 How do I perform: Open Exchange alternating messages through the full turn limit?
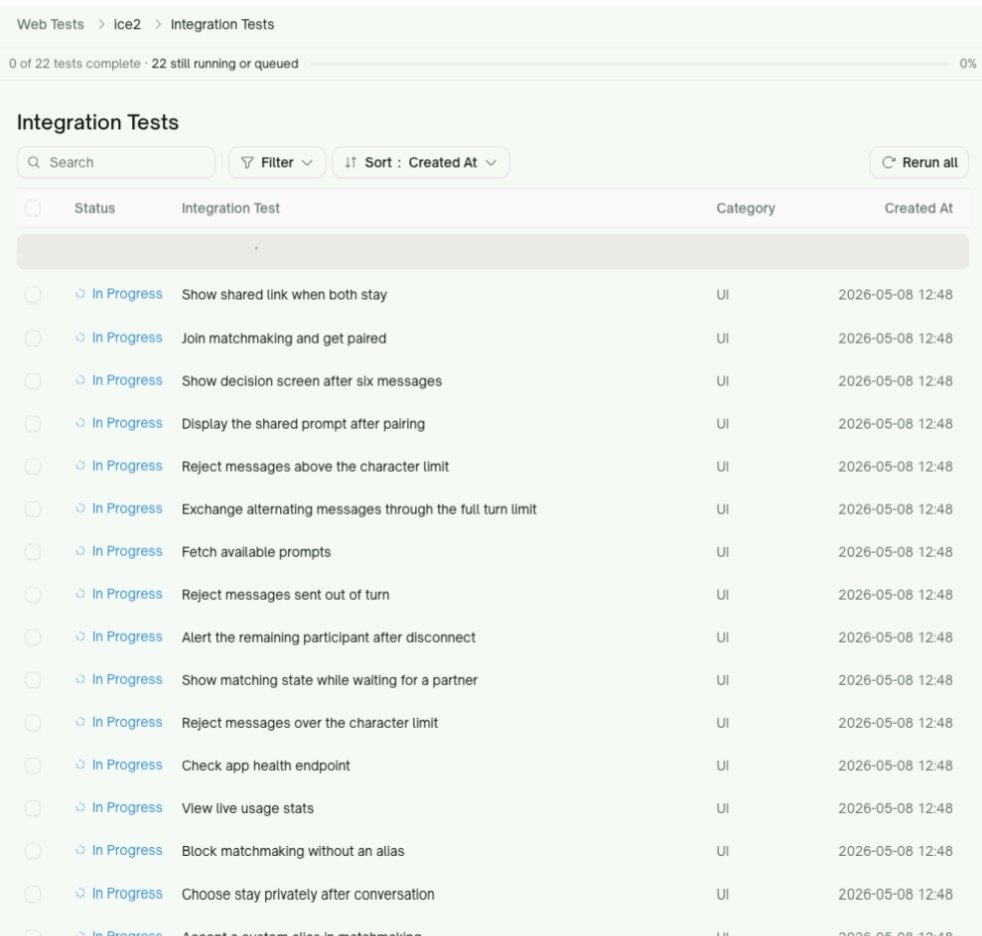point(359,509)
